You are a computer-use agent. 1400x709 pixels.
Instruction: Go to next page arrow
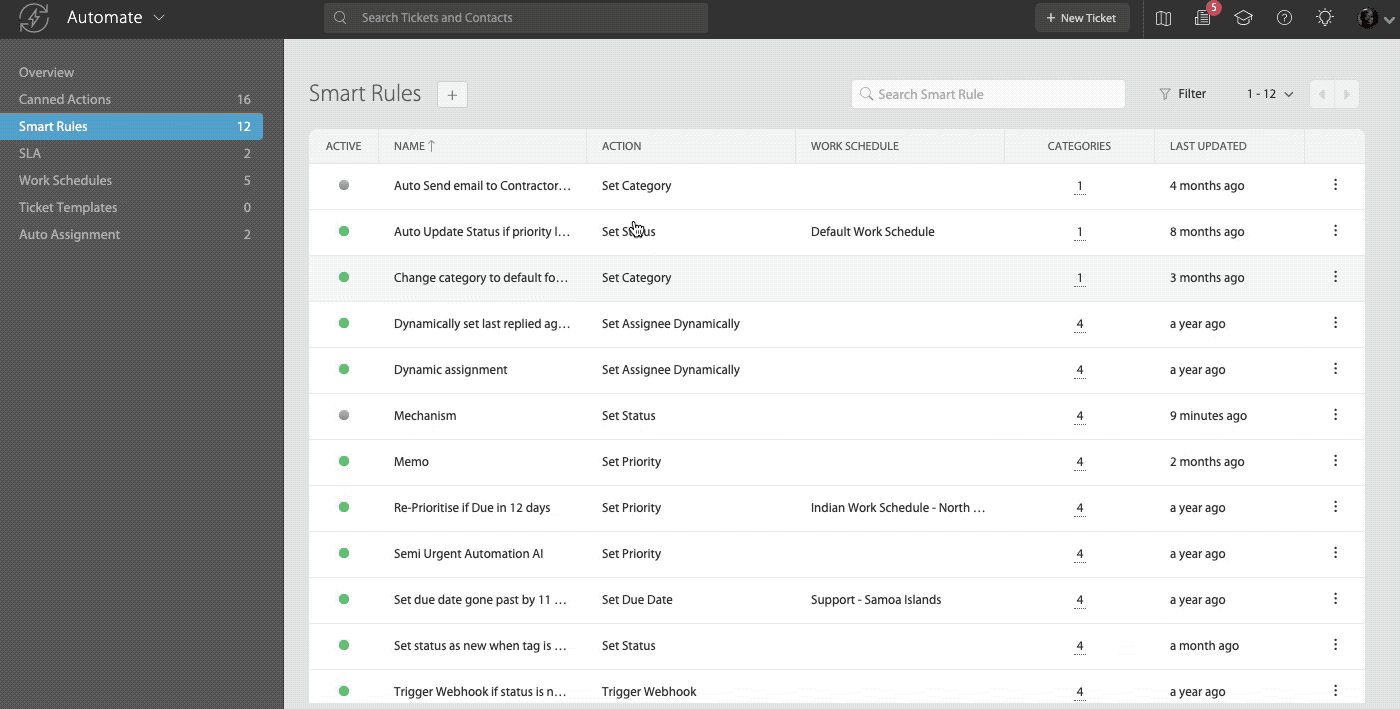(1347, 94)
